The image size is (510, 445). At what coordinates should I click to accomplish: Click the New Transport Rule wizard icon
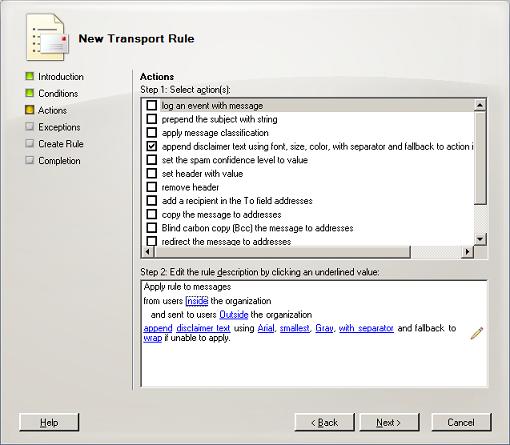coord(47,37)
